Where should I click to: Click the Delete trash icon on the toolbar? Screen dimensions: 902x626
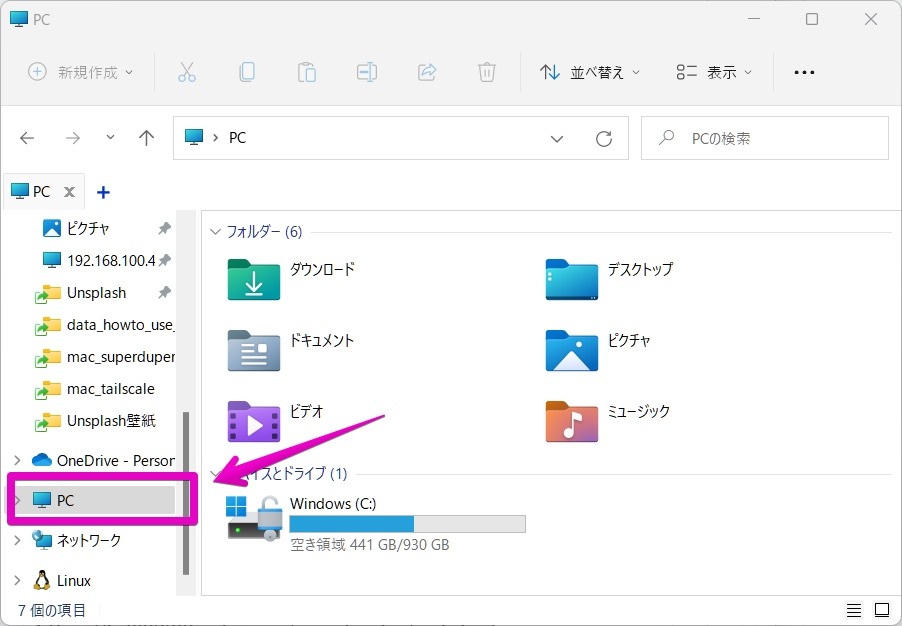(x=486, y=71)
